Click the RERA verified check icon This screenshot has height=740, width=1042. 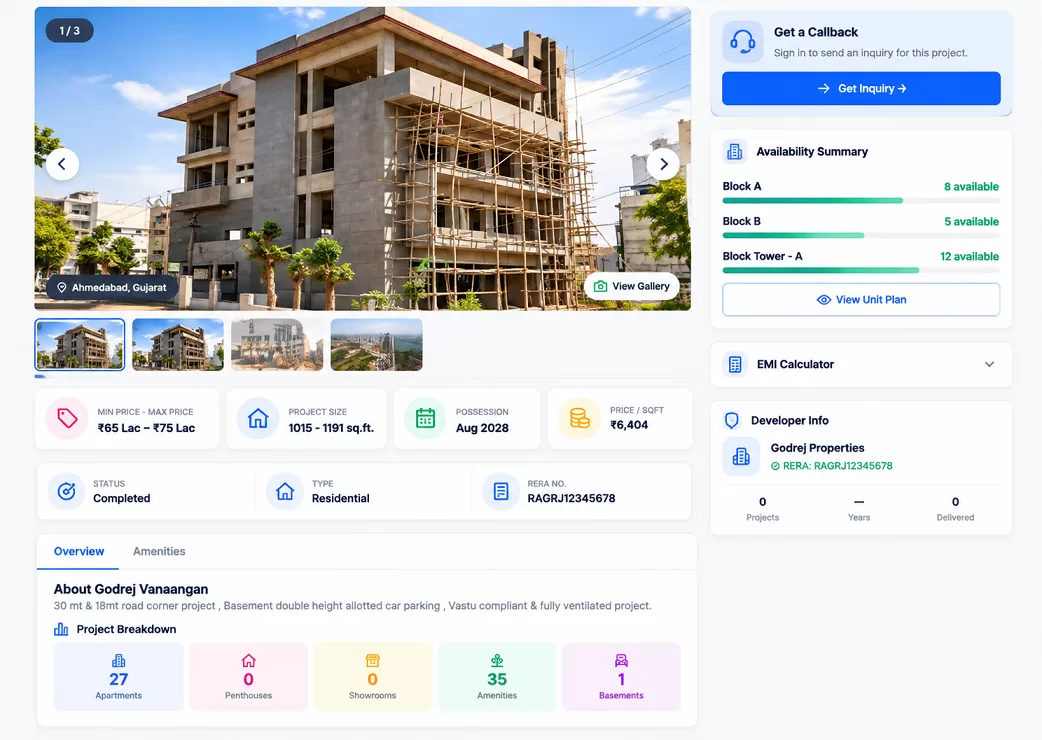click(x=775, y=466)
